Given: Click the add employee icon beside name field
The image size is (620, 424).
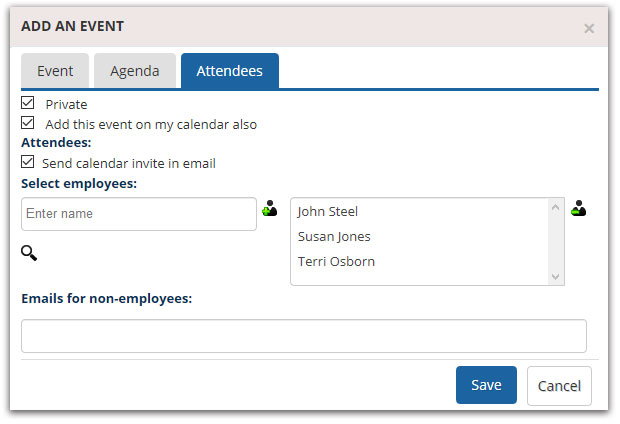Looking at the screenshot, I should pyautogui.click(x=270, y=208).
